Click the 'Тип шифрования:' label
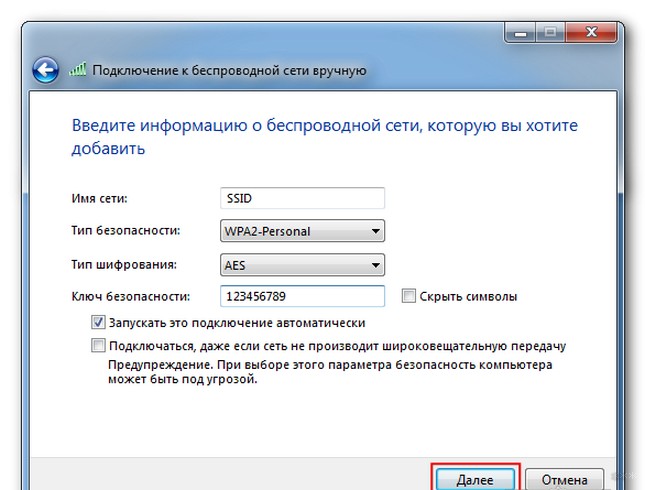The image size is (645, 490). coord(124,264)
